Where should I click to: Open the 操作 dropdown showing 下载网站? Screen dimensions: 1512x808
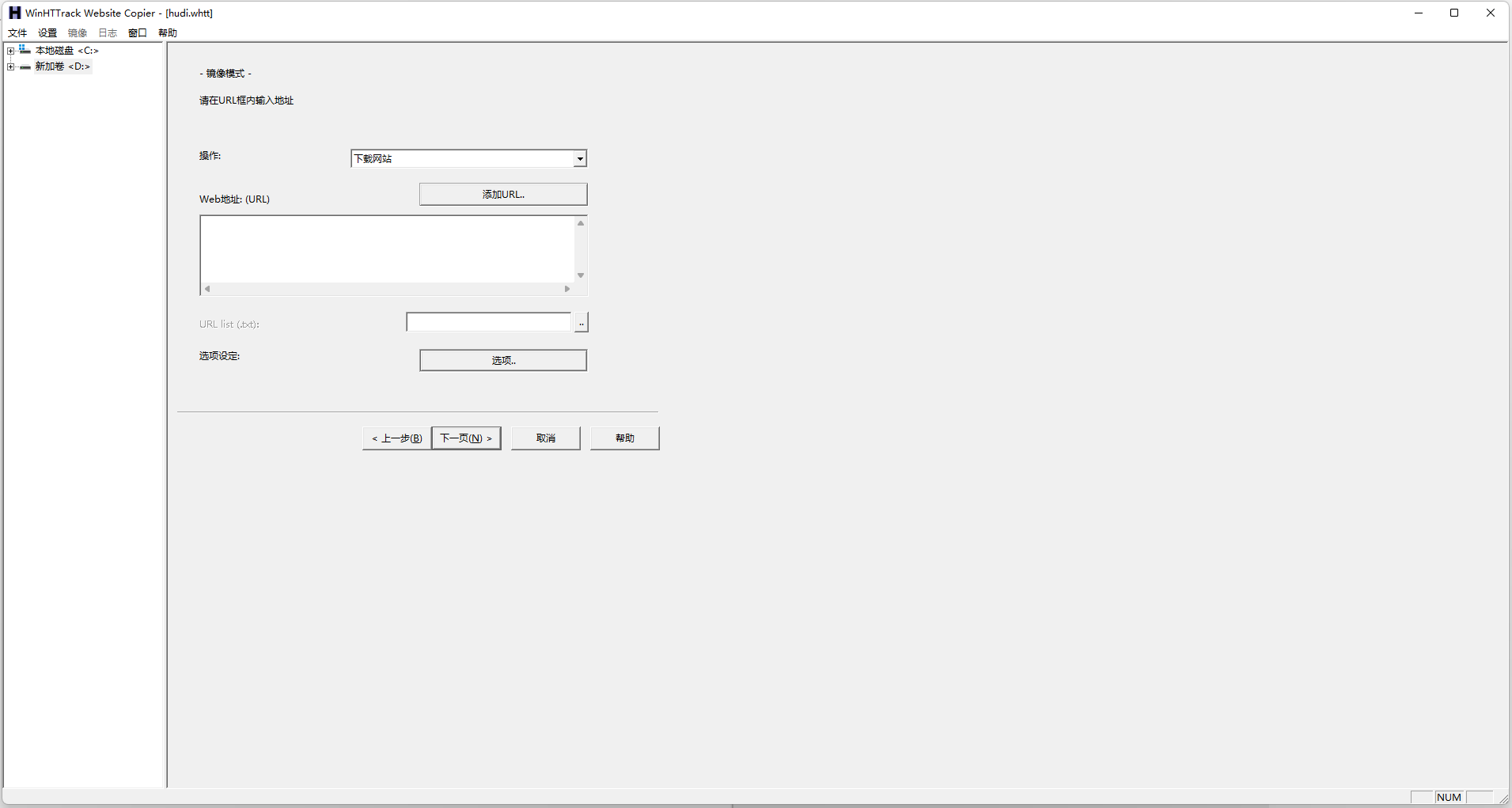pyautogui.click(x=468, y=158)
